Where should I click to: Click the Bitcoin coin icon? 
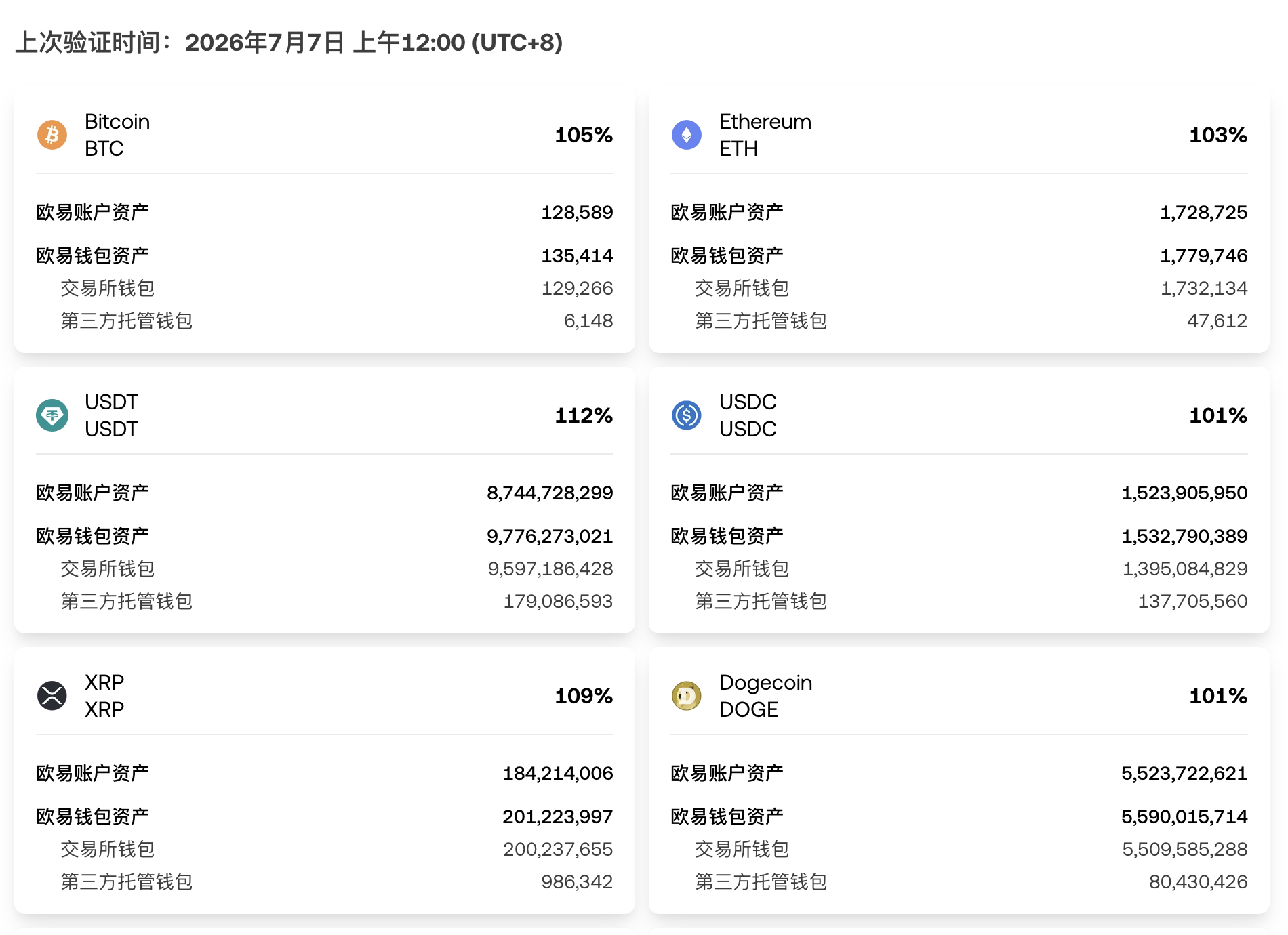pyautogui.click(x=52, y=135)
